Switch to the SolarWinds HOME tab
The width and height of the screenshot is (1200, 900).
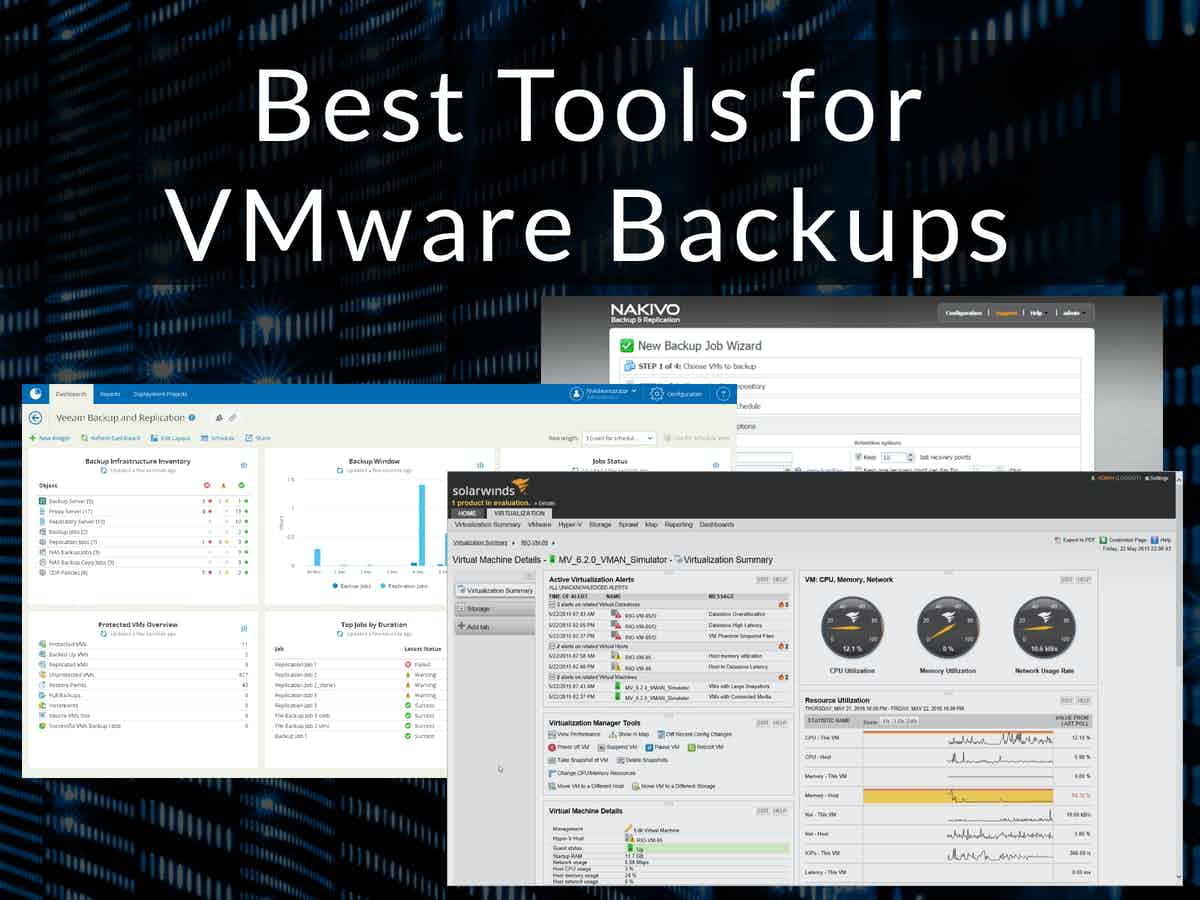[x=468, y=513]
